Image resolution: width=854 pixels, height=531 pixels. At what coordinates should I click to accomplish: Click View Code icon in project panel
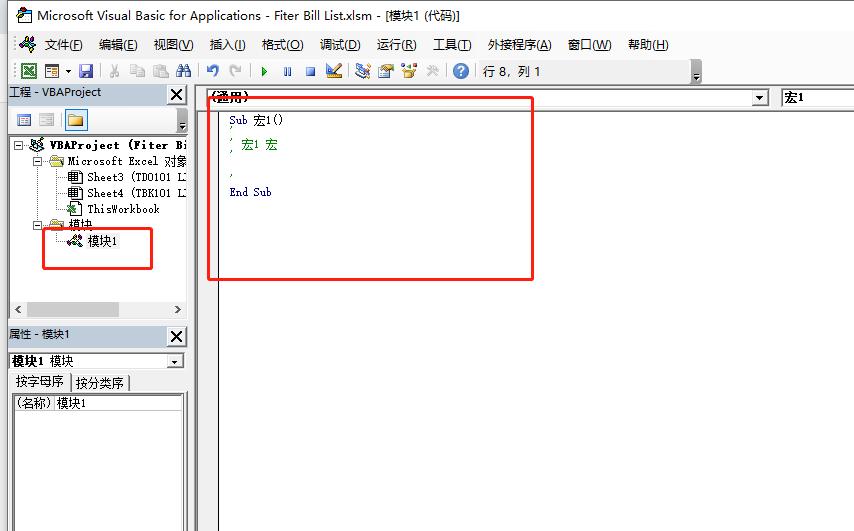[x=24, y=120]
